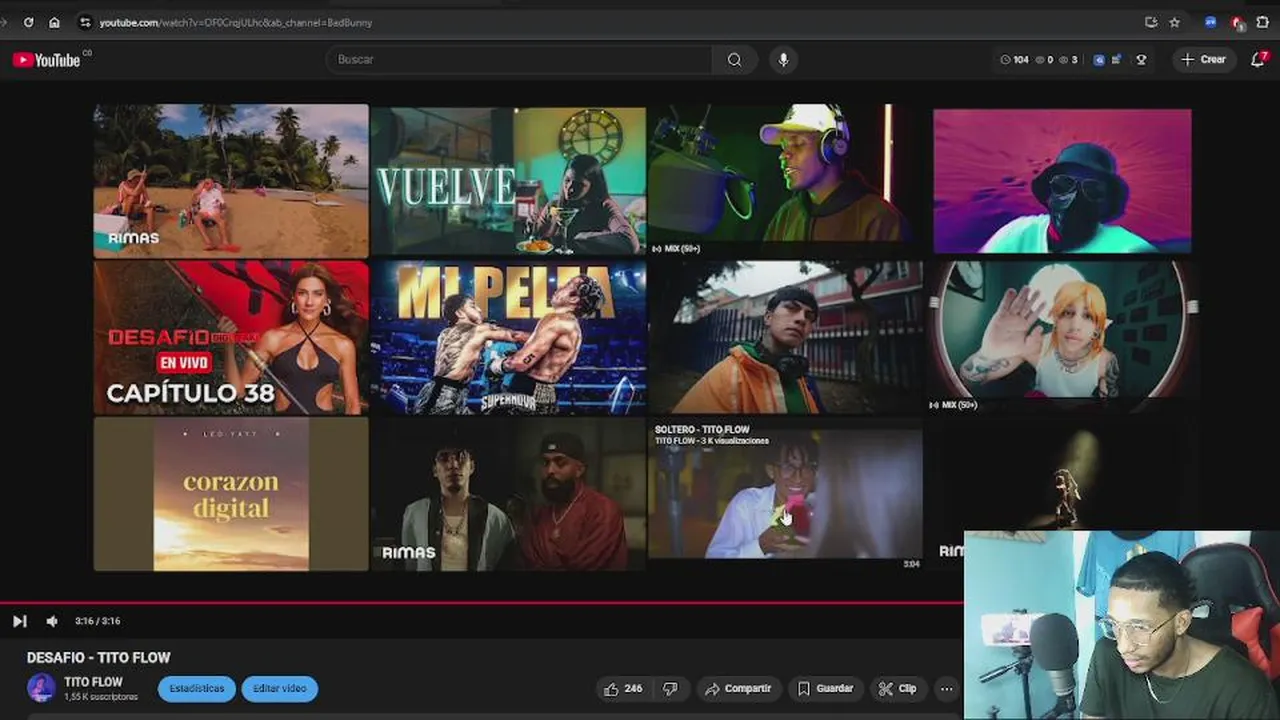Click the Editar video button

coord(279,688)
